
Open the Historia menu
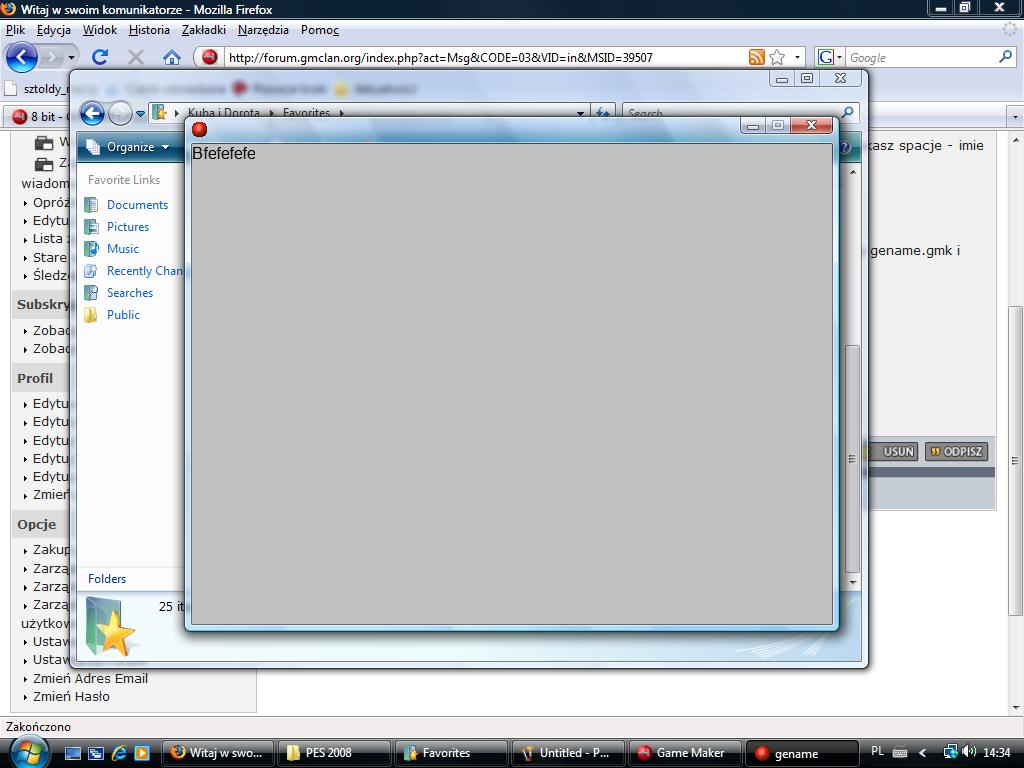click(x=149, y=30)
